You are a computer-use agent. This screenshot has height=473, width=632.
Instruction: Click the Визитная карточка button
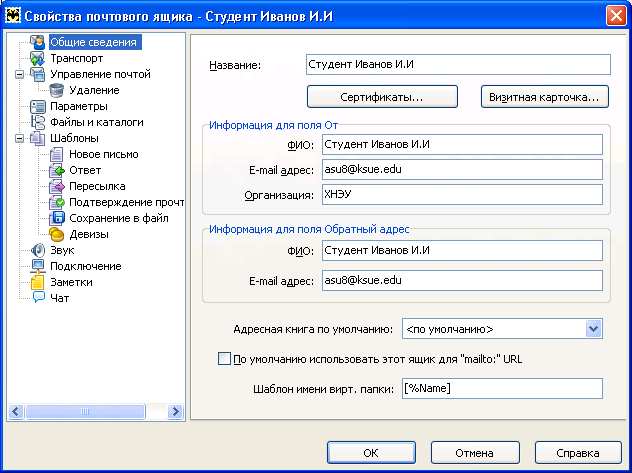coord(544,97)
